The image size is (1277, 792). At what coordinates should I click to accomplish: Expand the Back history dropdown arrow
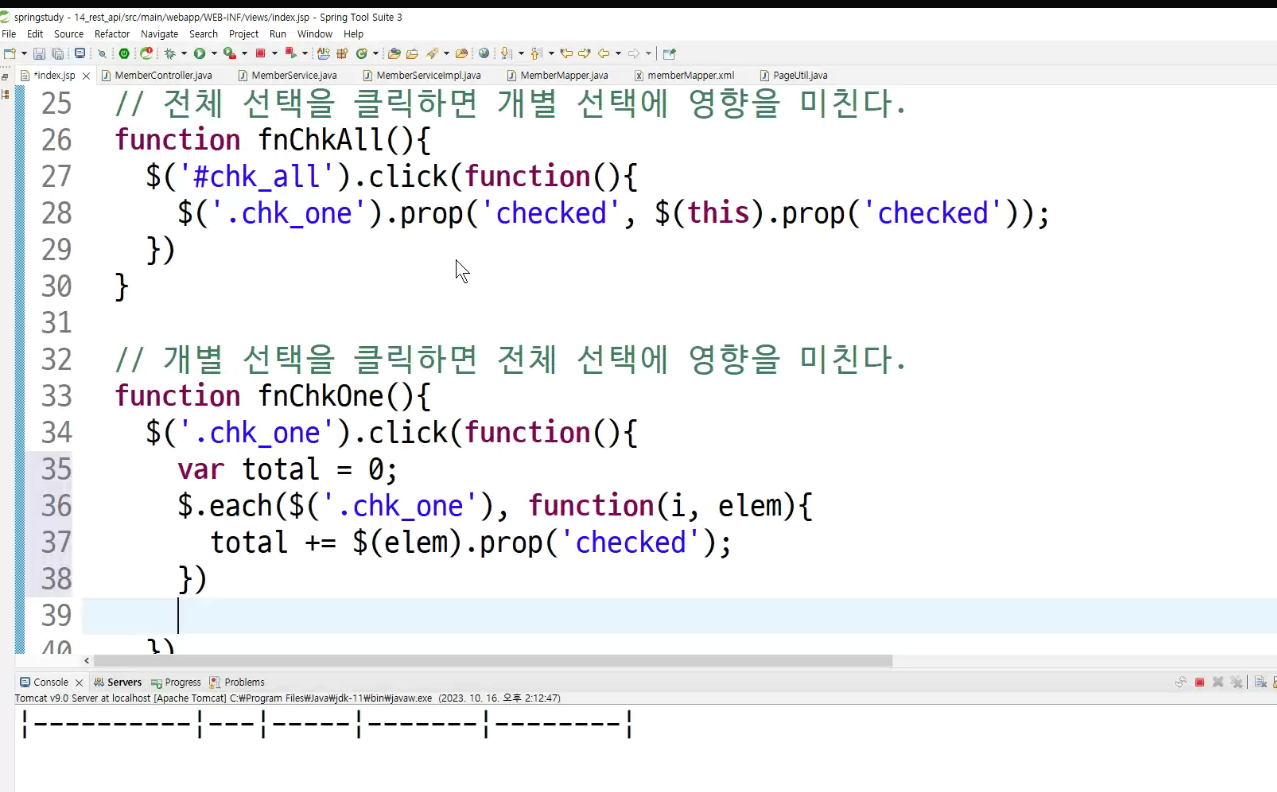[618, 53]
